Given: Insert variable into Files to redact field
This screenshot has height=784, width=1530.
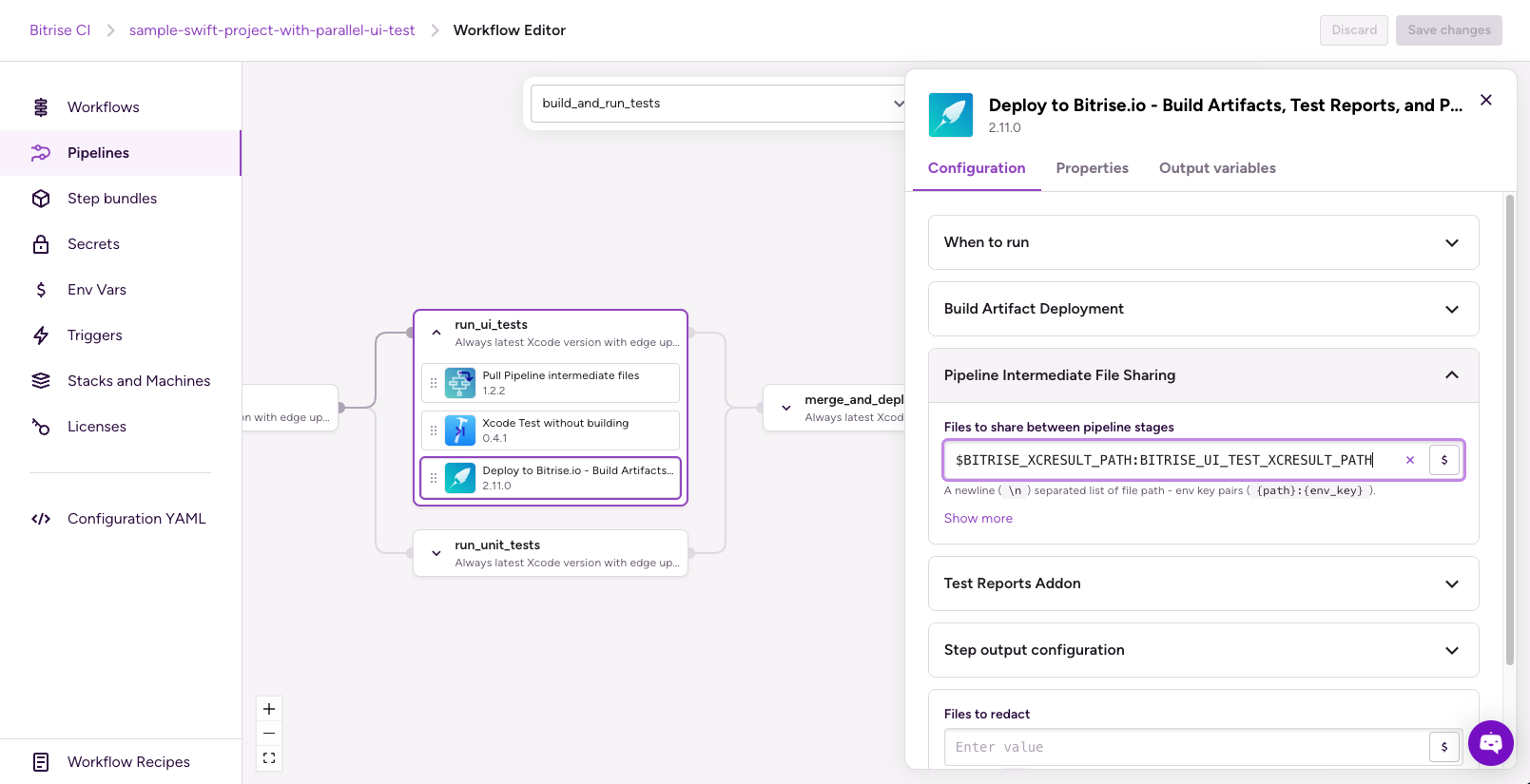Looking at the screenshot, I should (x=1444, y=747).
